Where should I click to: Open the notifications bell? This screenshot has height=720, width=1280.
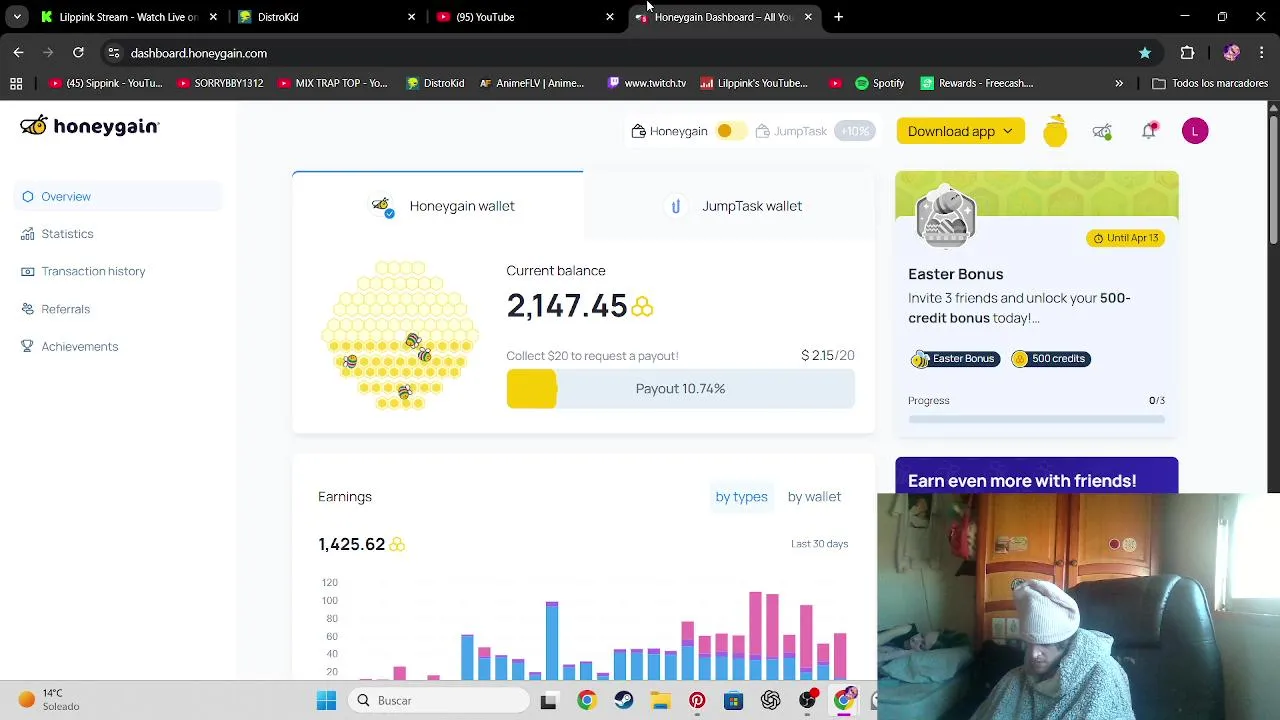[x=1149, y=131]
